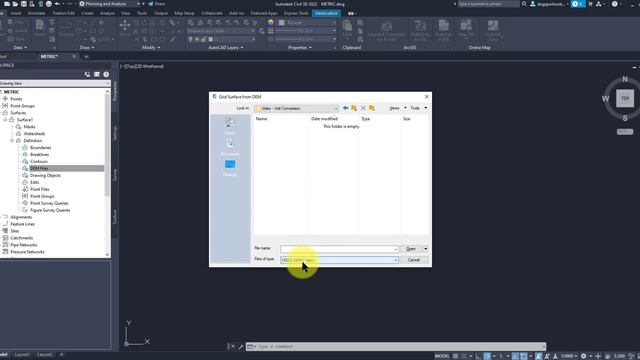Sort files by Size column
The height and width of the screenshot is (360, 640).
coord(407,119)
